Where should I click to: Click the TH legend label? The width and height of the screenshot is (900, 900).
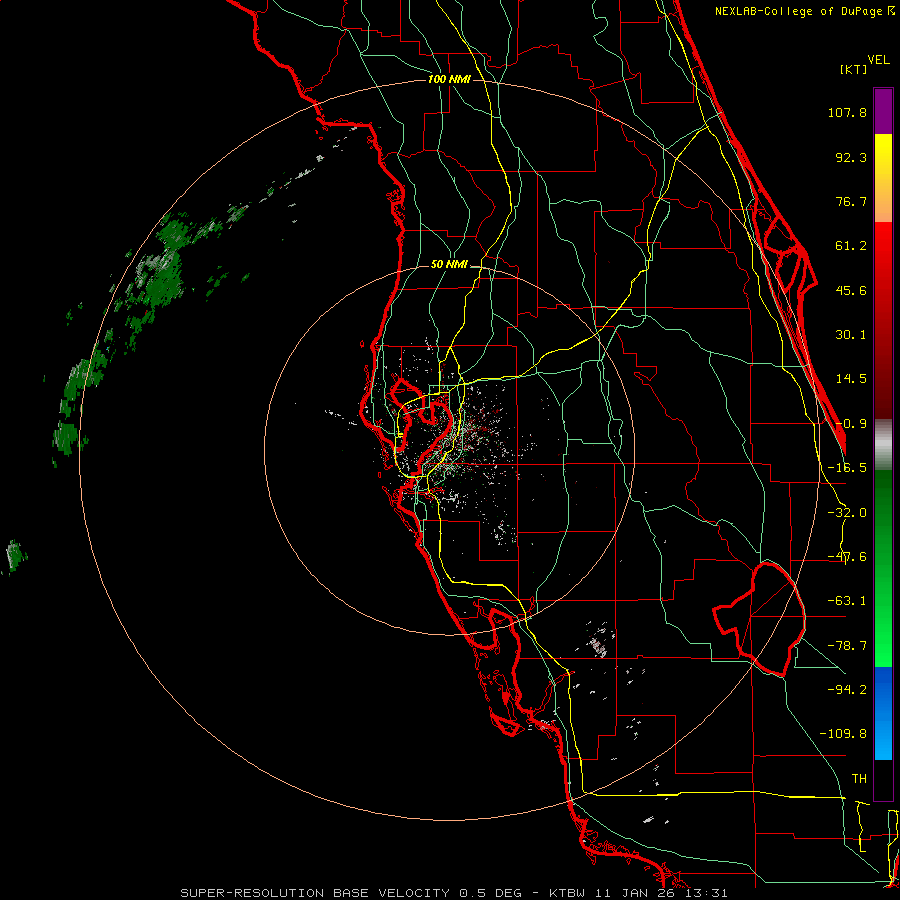pyautogui.click(x=859, y=779)
